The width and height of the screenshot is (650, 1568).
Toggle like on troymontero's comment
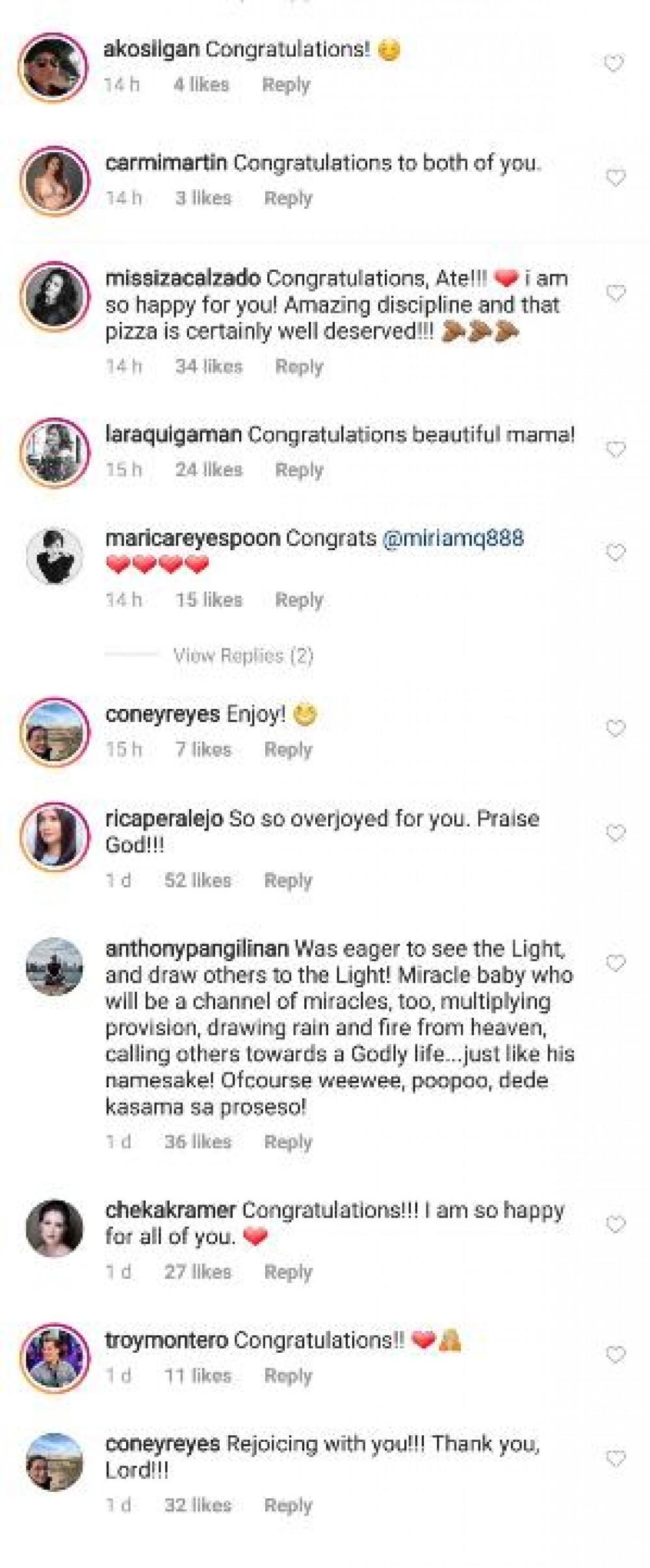coord(615,1355)
